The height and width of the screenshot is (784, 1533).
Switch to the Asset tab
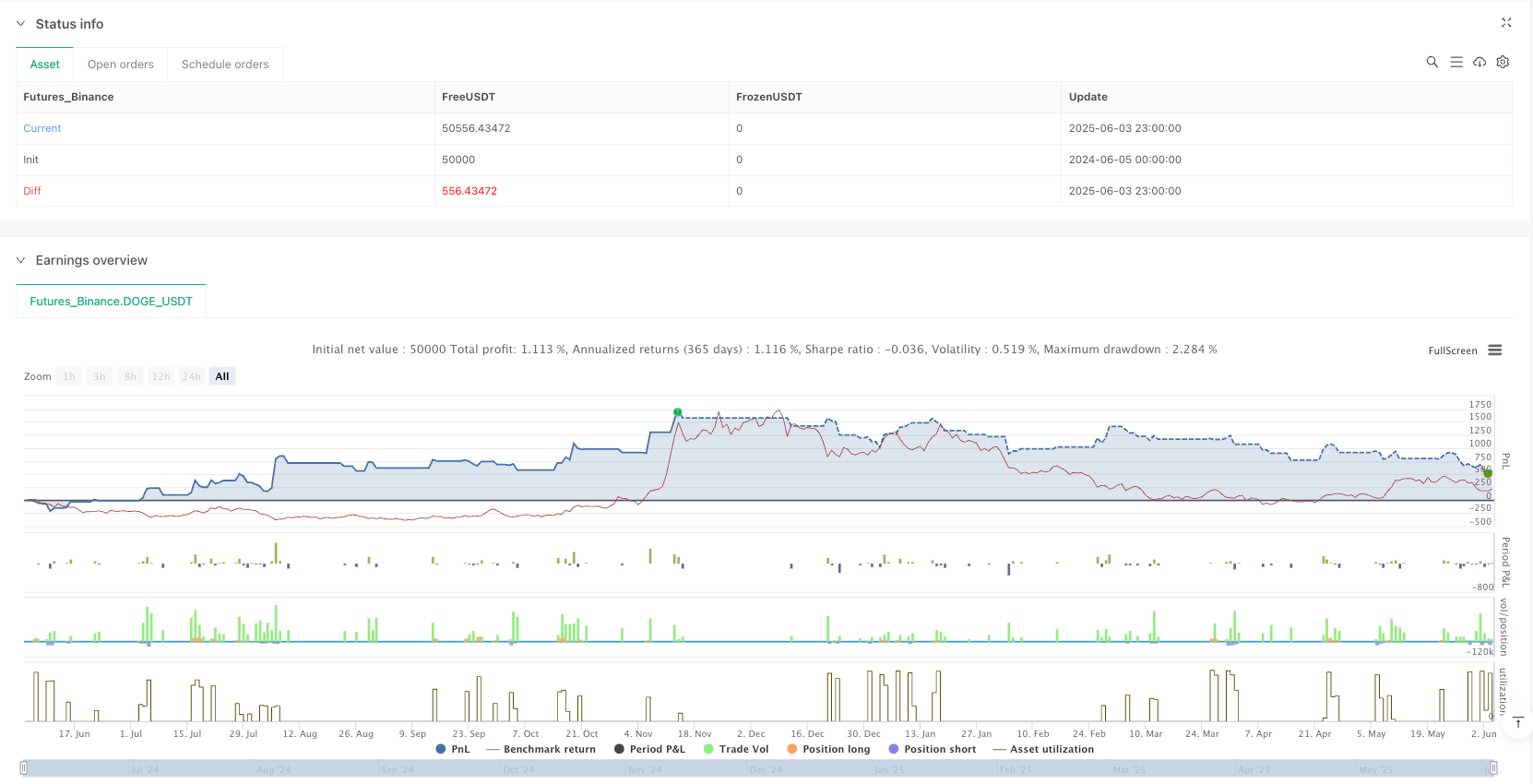(45, 65)
